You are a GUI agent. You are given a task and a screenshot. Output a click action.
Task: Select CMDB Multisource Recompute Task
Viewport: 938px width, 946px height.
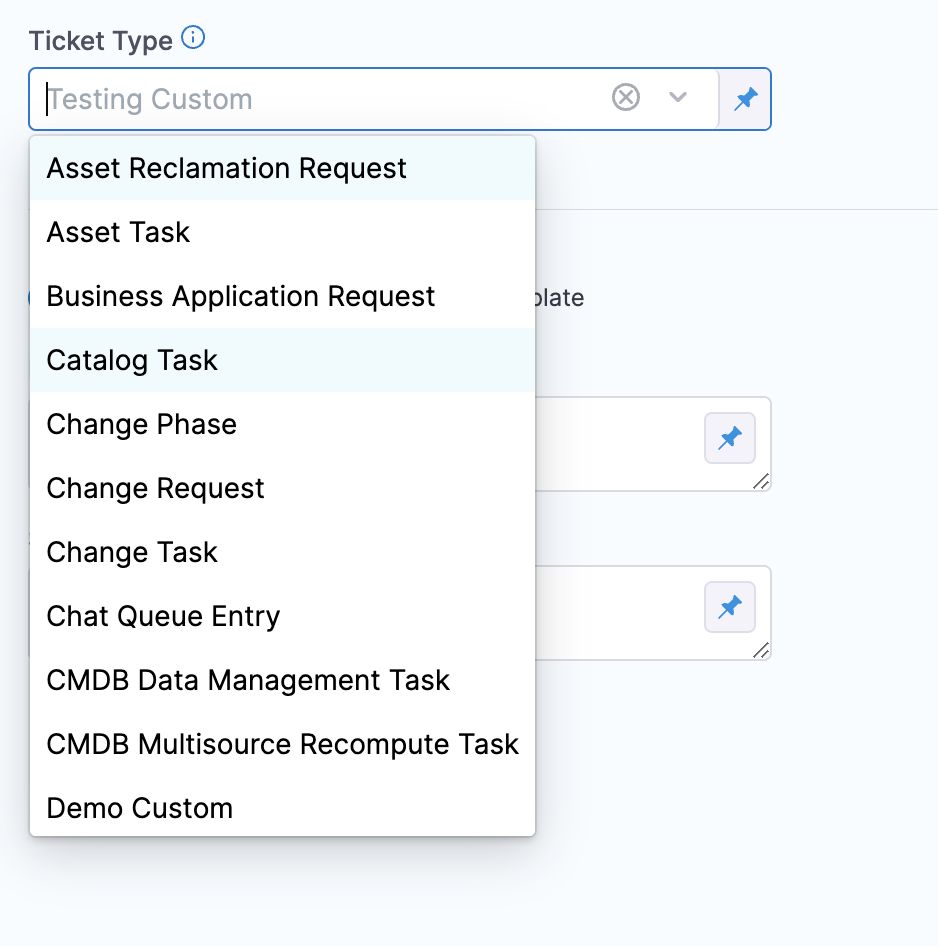tap(283, 744)
